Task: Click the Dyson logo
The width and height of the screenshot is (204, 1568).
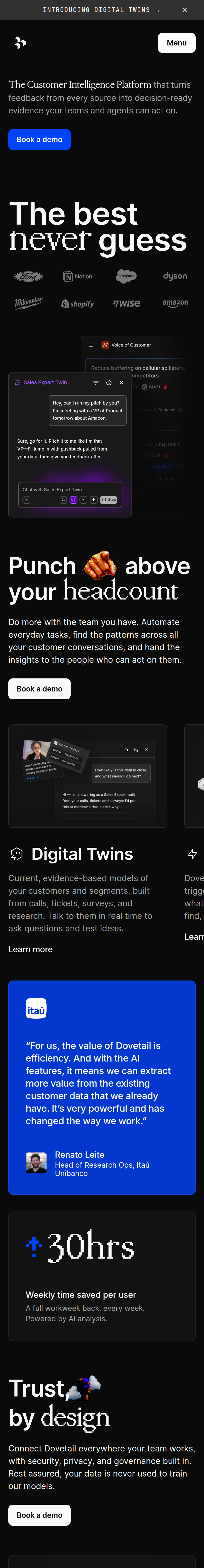Action: click(x=175, y=276)
